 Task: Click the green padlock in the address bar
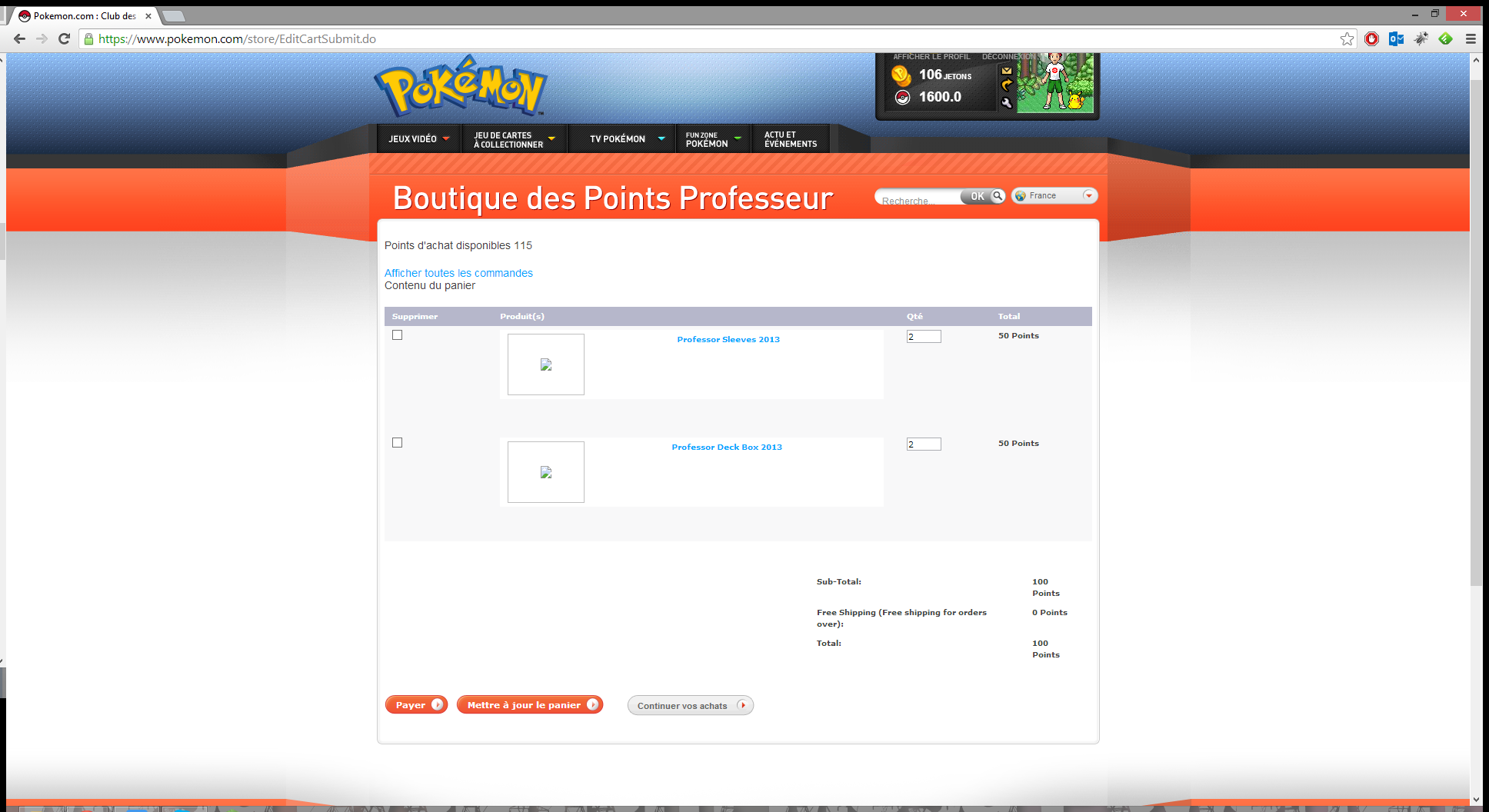coord(88,38)
